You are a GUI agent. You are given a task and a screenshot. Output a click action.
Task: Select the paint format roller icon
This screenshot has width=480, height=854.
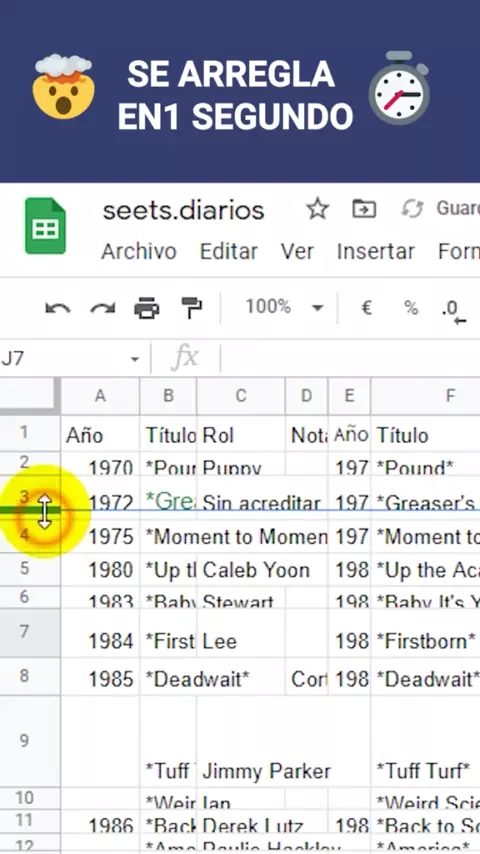tap(191, 308)
